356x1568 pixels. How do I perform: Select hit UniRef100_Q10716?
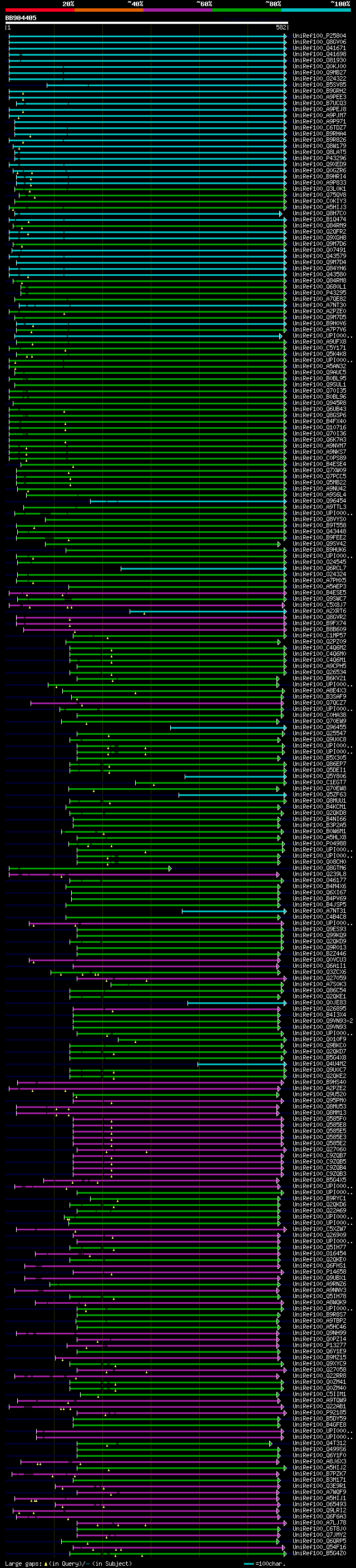319,427
